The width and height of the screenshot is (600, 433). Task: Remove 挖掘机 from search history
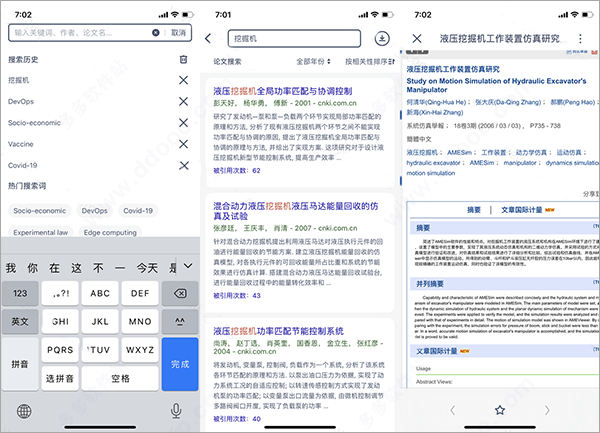(184, 80)
